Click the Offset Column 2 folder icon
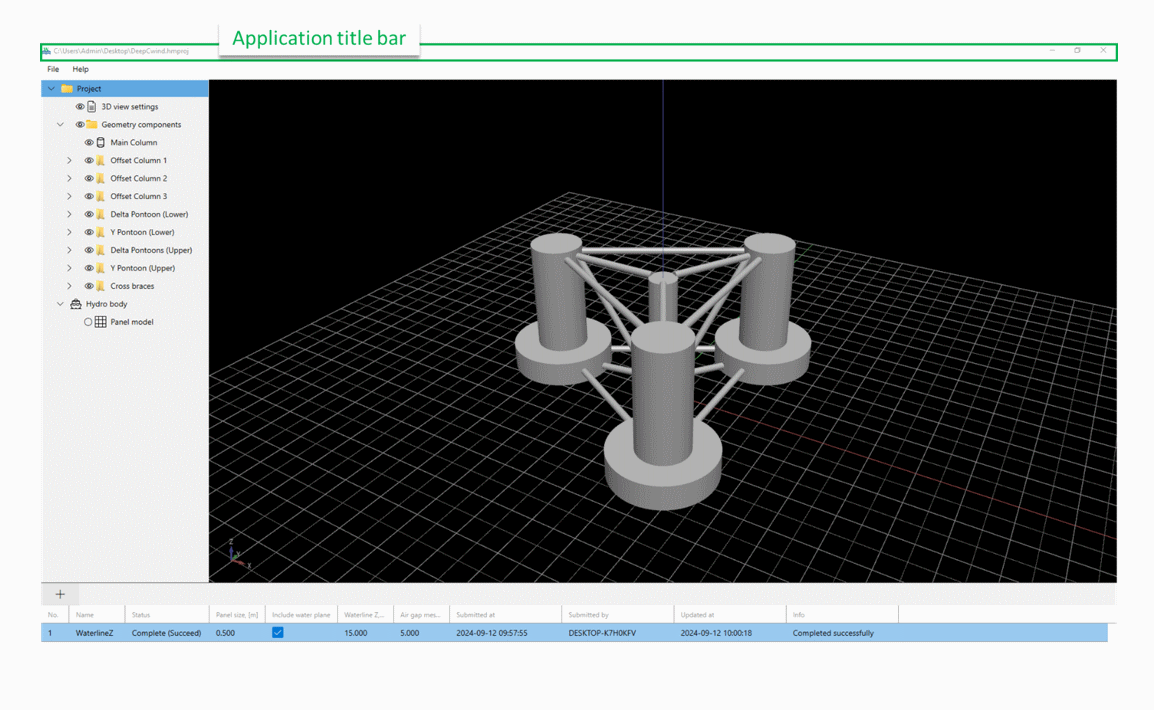Viewport: 1154px width, 710px height. click(x=101, y=178)
